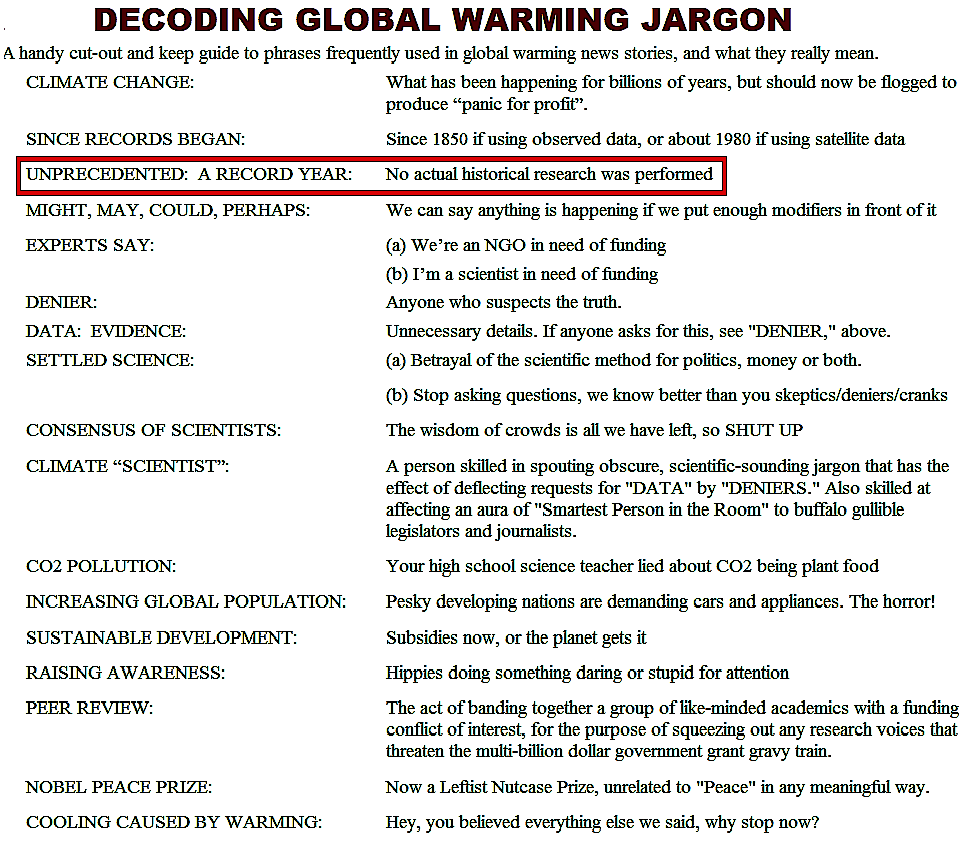Click the term 'RAISING AWARENESS:'
This screenshot has width=961, height=844.
tap(126, 673)
